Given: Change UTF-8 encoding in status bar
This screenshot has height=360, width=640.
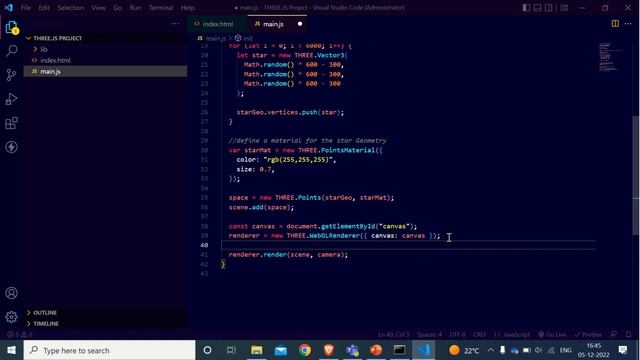Looking at the screenshot, I should [x=457, y=335].
